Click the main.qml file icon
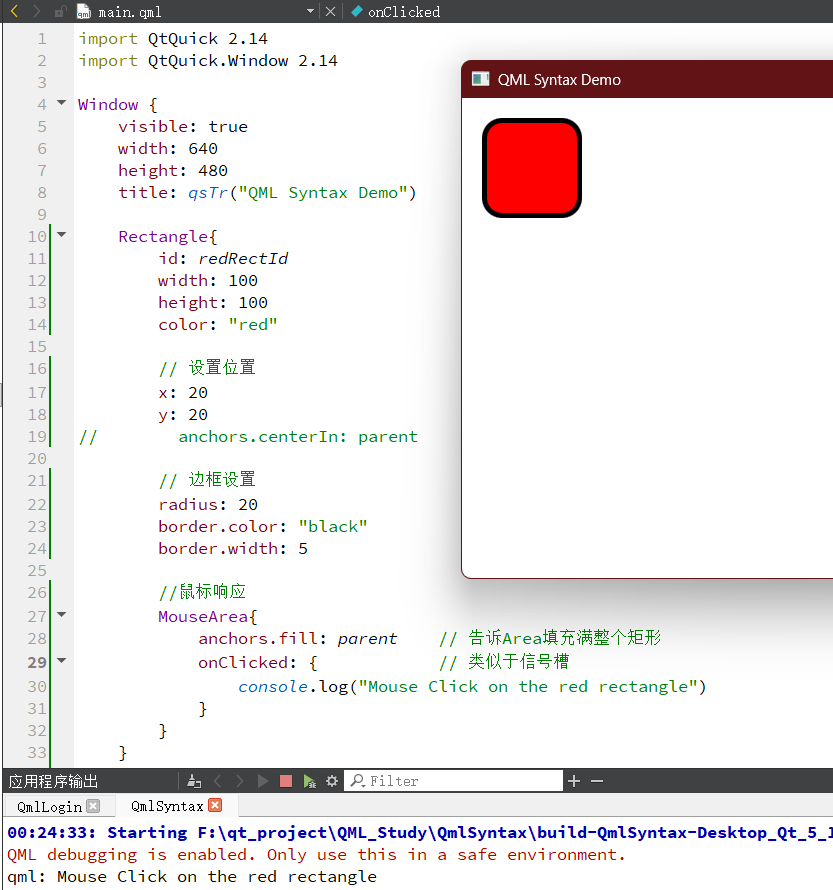Screen dimensions: 833x890 [84, 11]
